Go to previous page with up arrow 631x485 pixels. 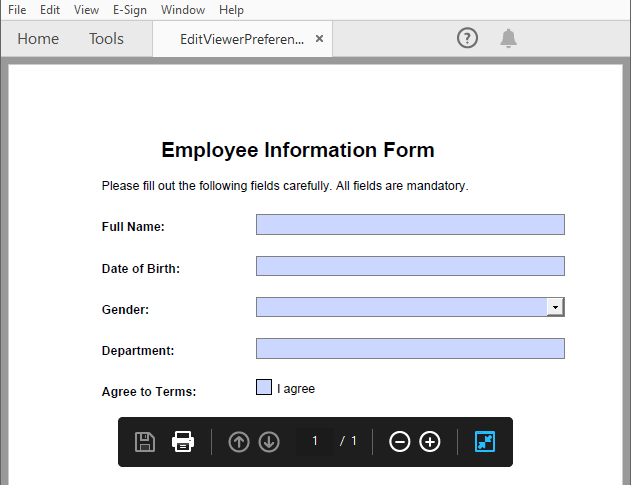click(239, 442)
